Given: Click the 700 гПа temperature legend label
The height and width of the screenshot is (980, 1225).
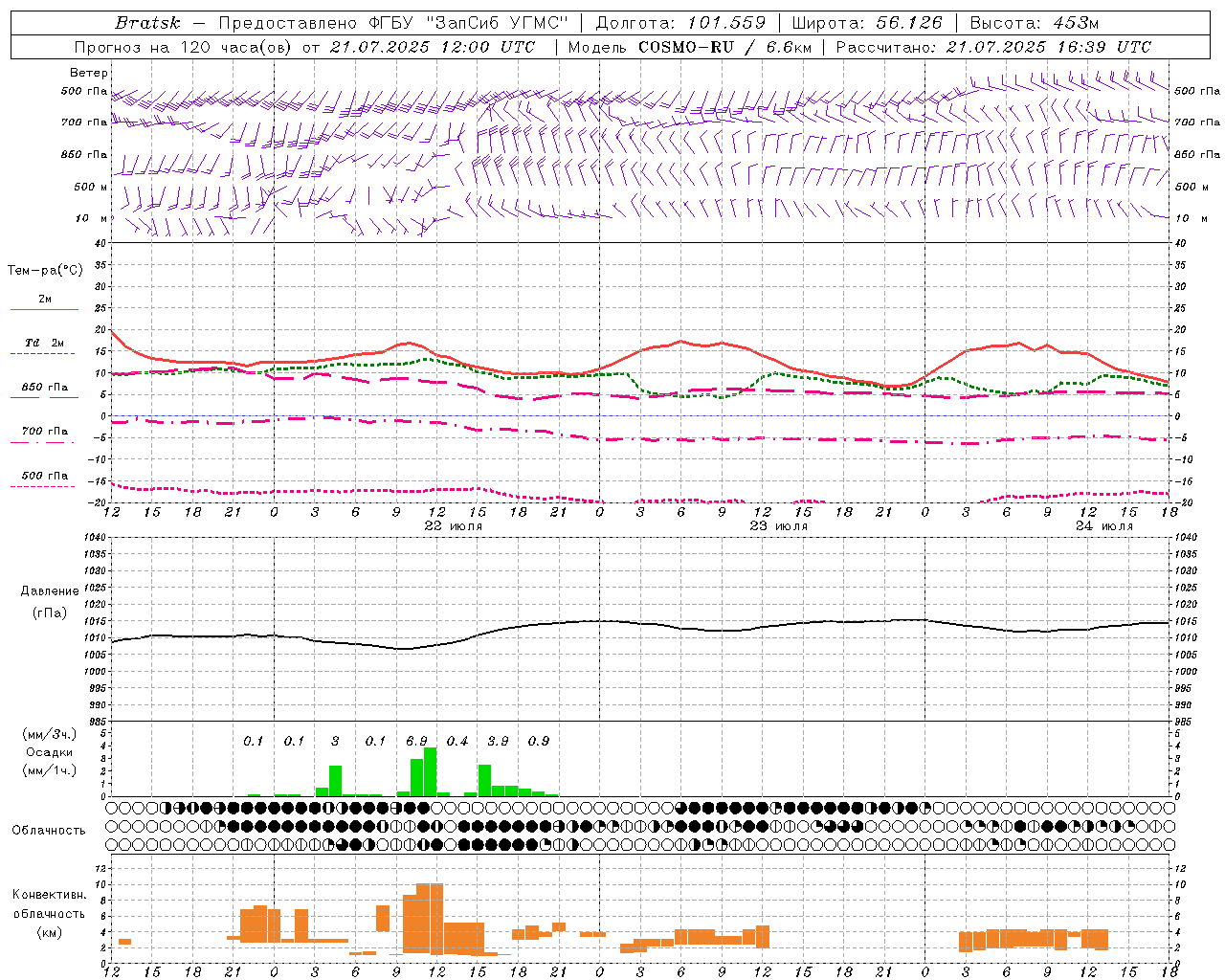Looking at the screenshot, I should click(x=44, y=431).
